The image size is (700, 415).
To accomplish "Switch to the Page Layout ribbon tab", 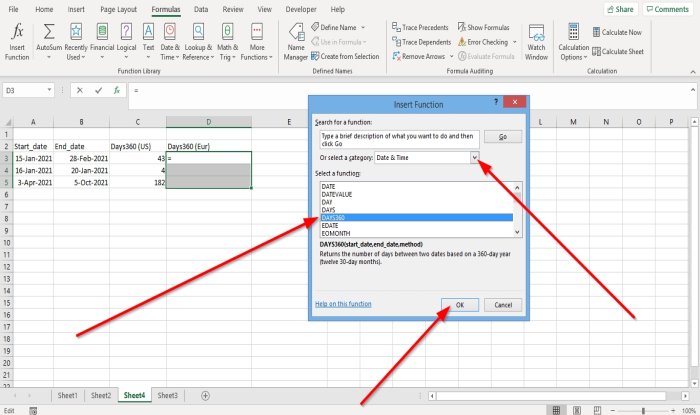I will (x=120, y=8).
